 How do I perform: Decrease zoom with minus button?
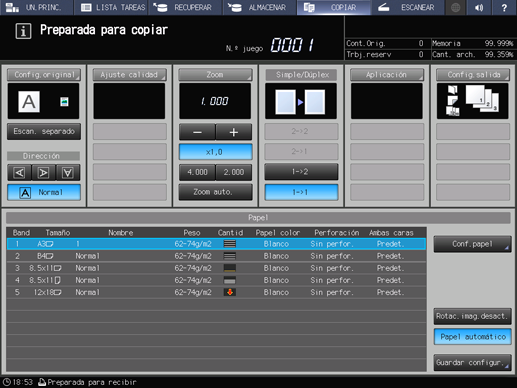[x=197, y=132]
